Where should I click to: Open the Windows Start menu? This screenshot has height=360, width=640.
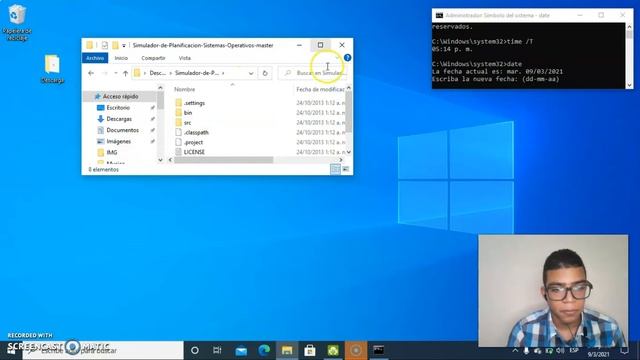point(11,350)
